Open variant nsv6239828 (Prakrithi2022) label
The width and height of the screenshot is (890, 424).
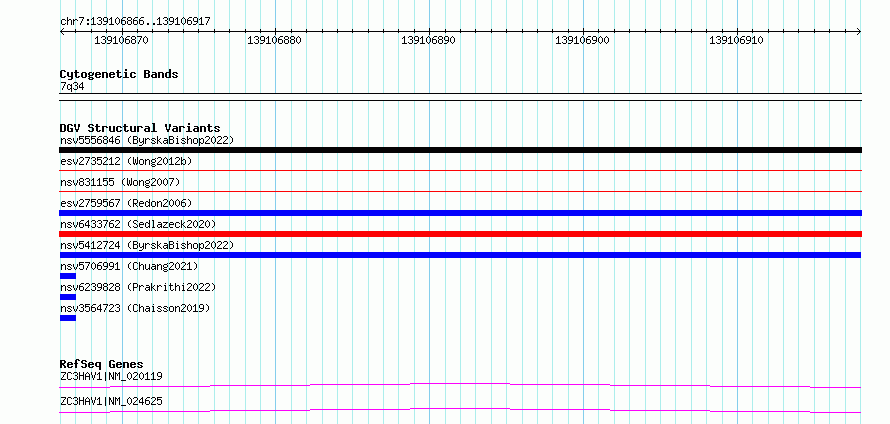(138, 287)
